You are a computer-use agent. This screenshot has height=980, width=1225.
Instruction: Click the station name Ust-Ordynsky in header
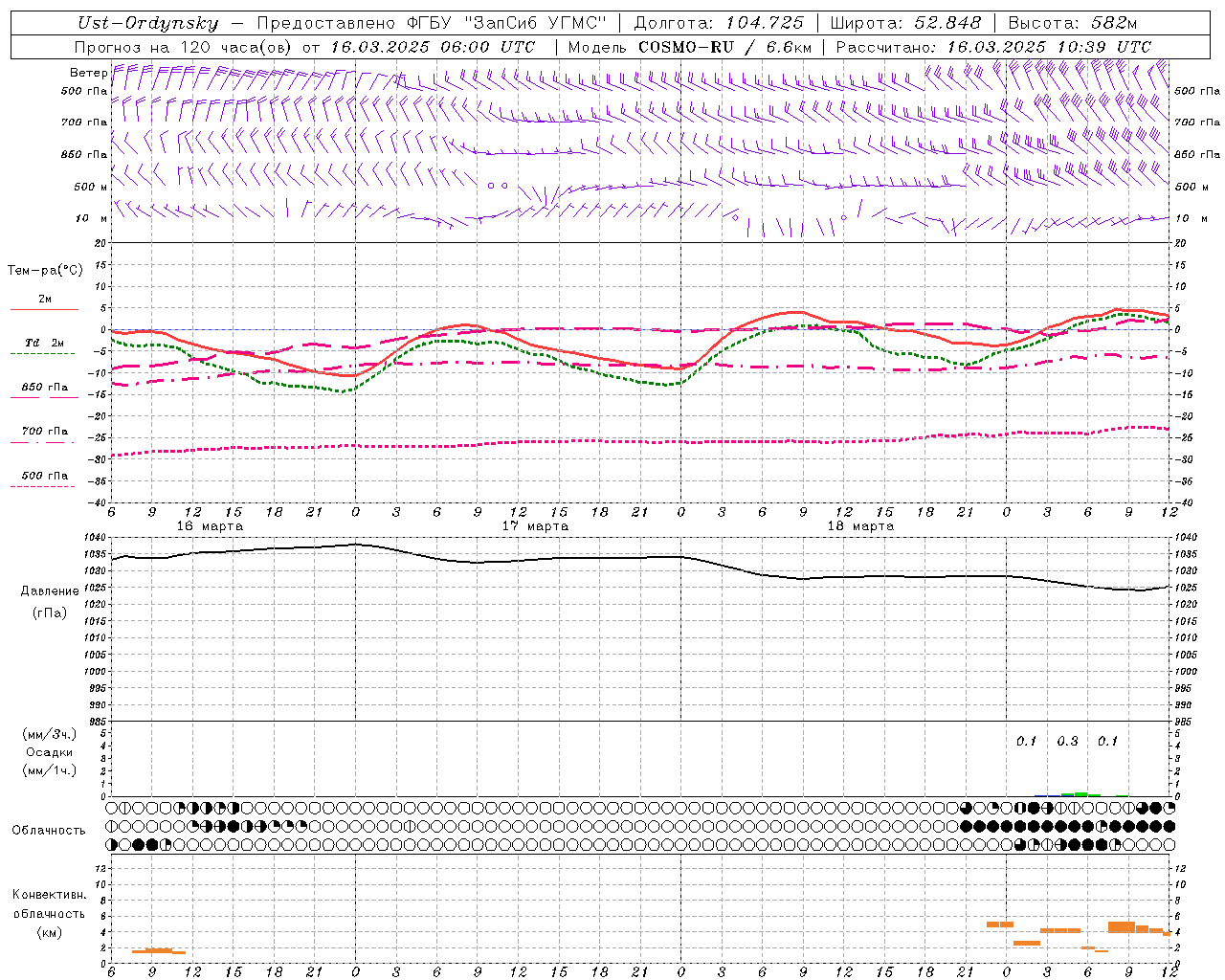point(147,24)
